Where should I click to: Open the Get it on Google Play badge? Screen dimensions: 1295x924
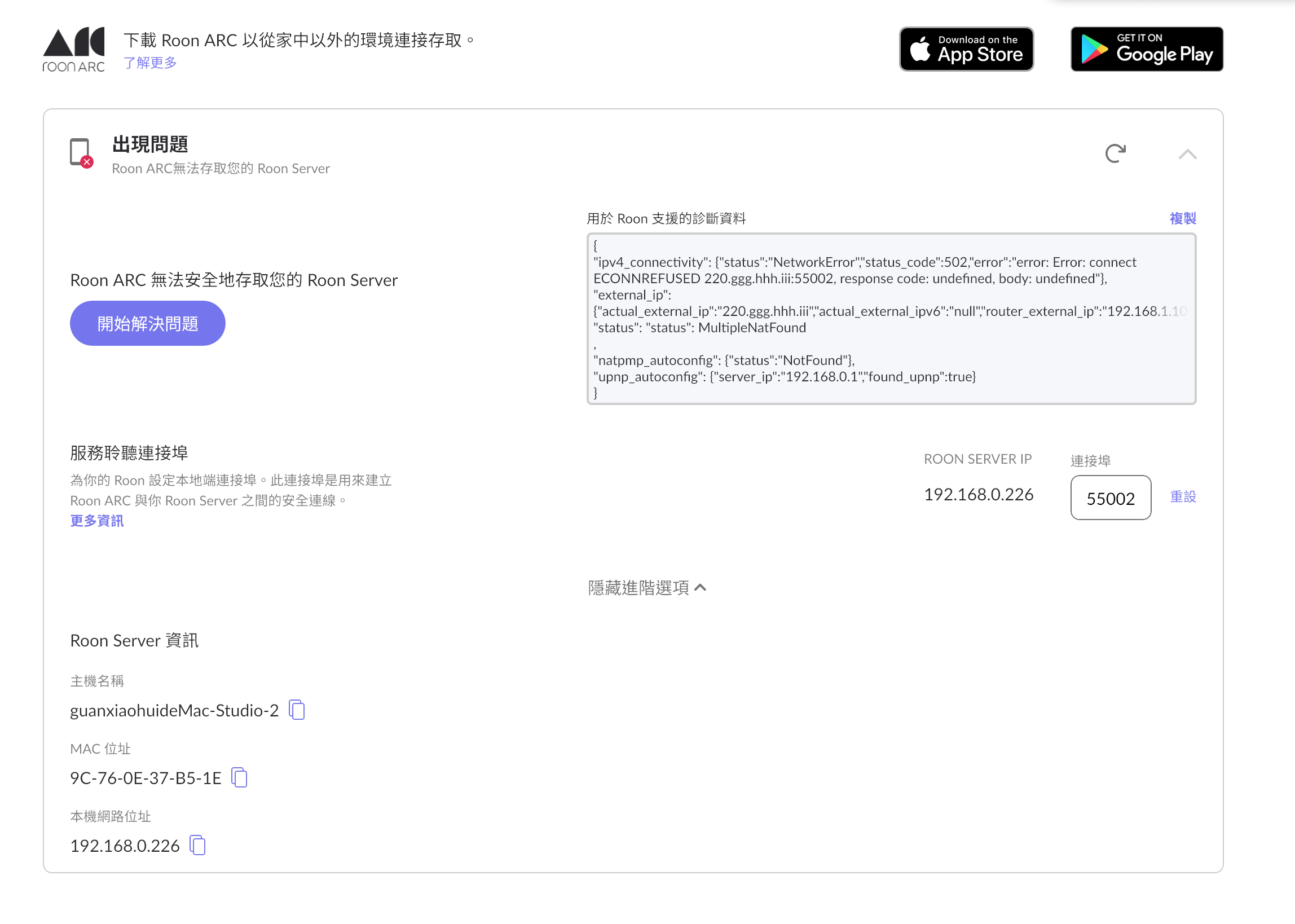(1147, 49)
